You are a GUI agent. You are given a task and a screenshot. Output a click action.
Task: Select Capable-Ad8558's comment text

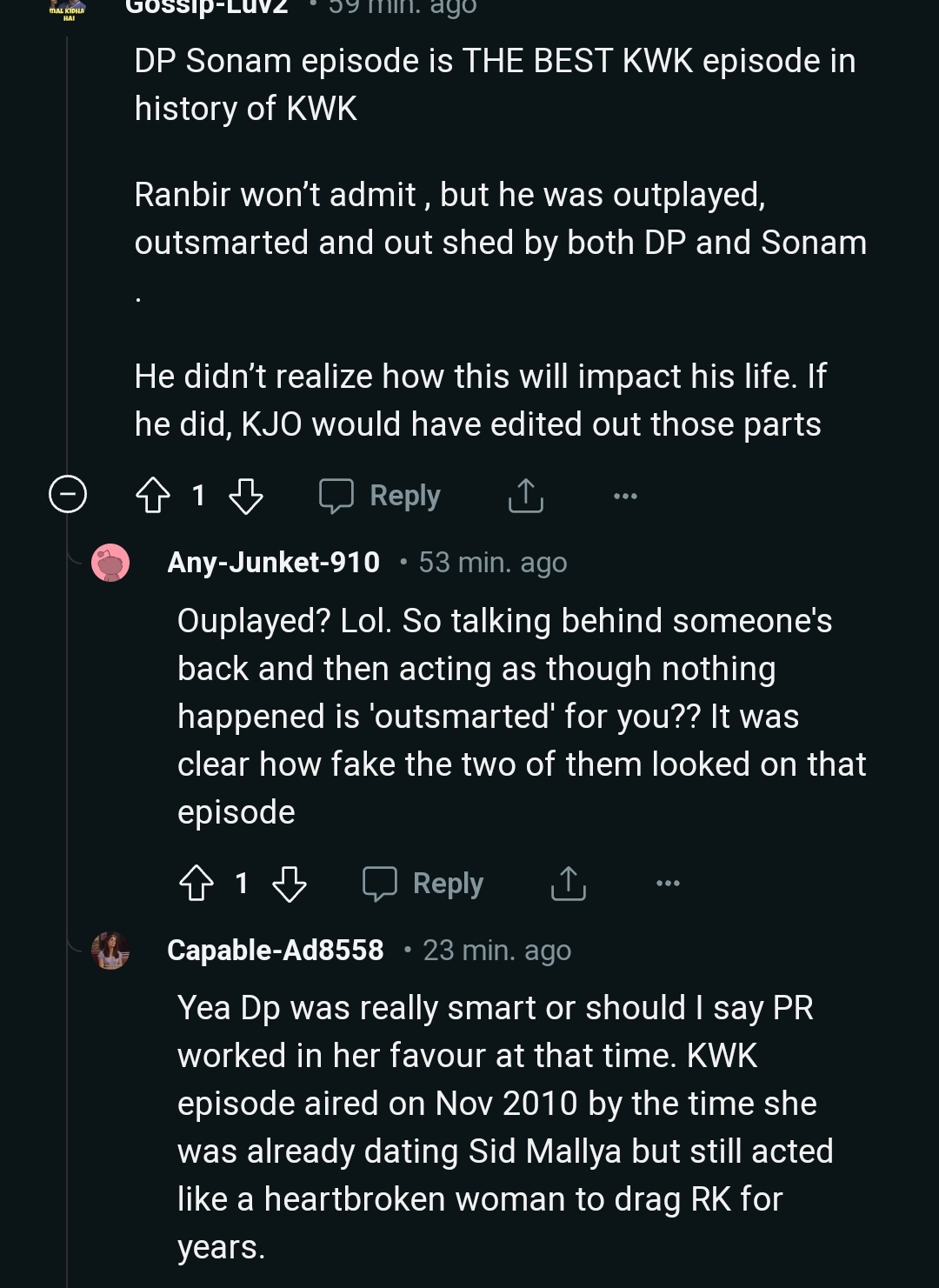[504, 1126]
